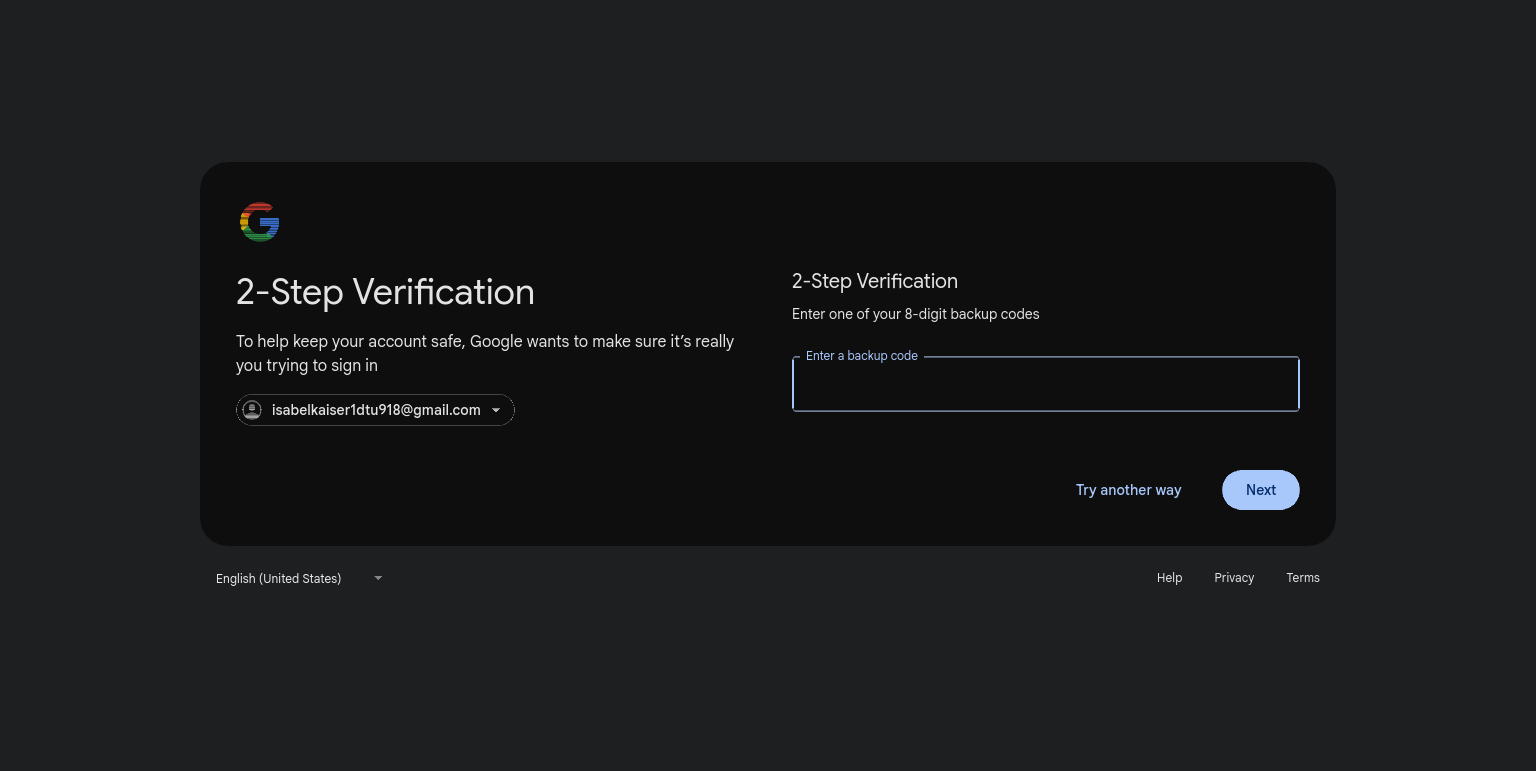
Task: Click the "Enter a backup code" field label
Action: pos(861,356)
